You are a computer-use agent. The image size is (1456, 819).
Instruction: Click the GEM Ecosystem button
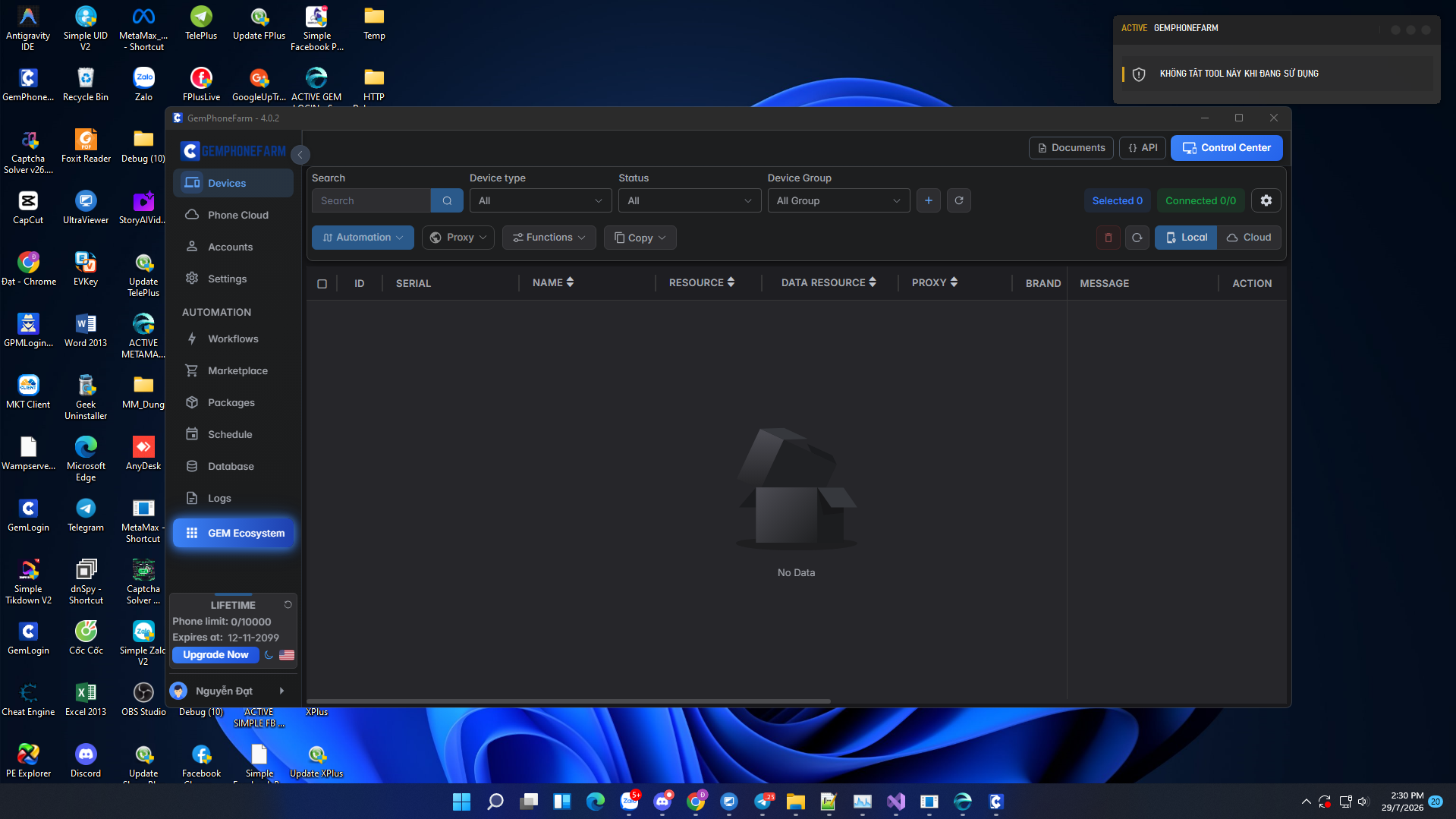click(234, 533)
